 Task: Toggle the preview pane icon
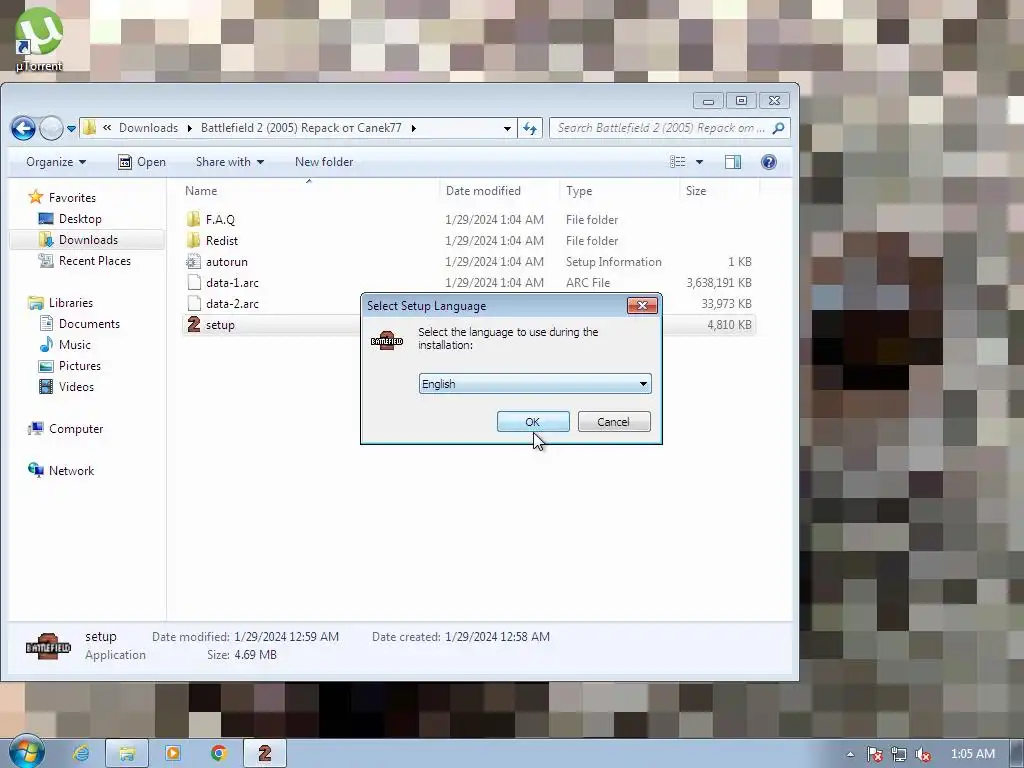733,162
